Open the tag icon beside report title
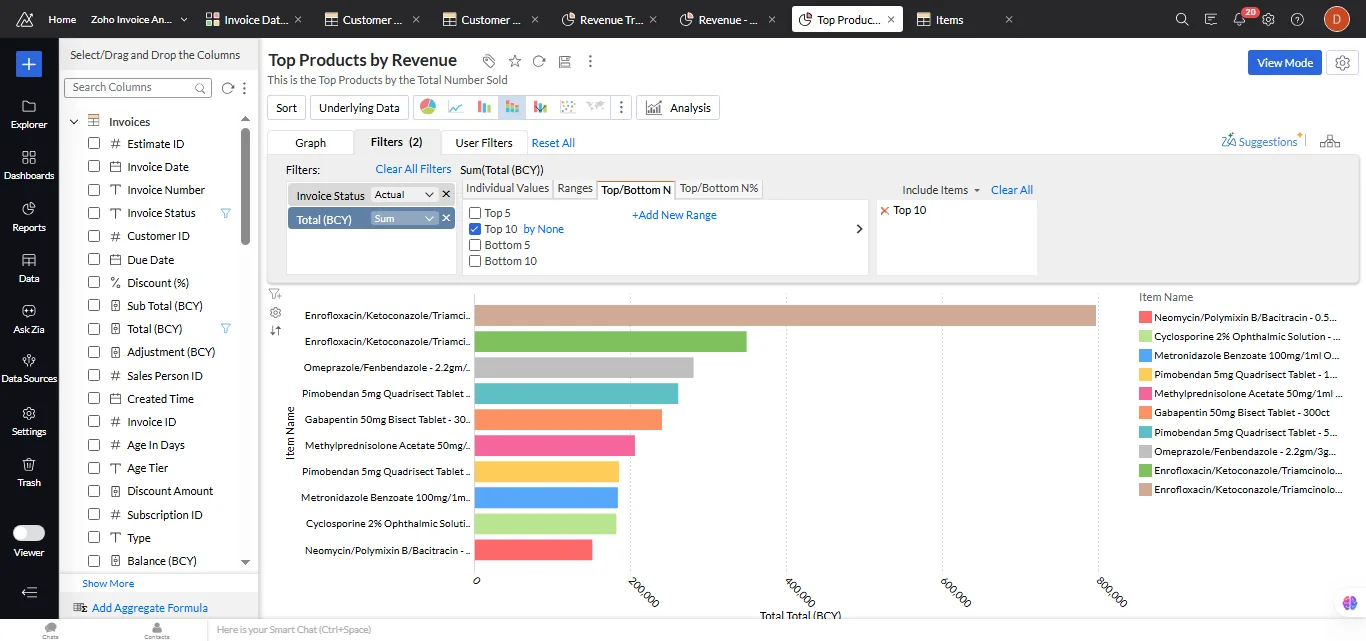1366x641 pixels. tap(489, 61)
